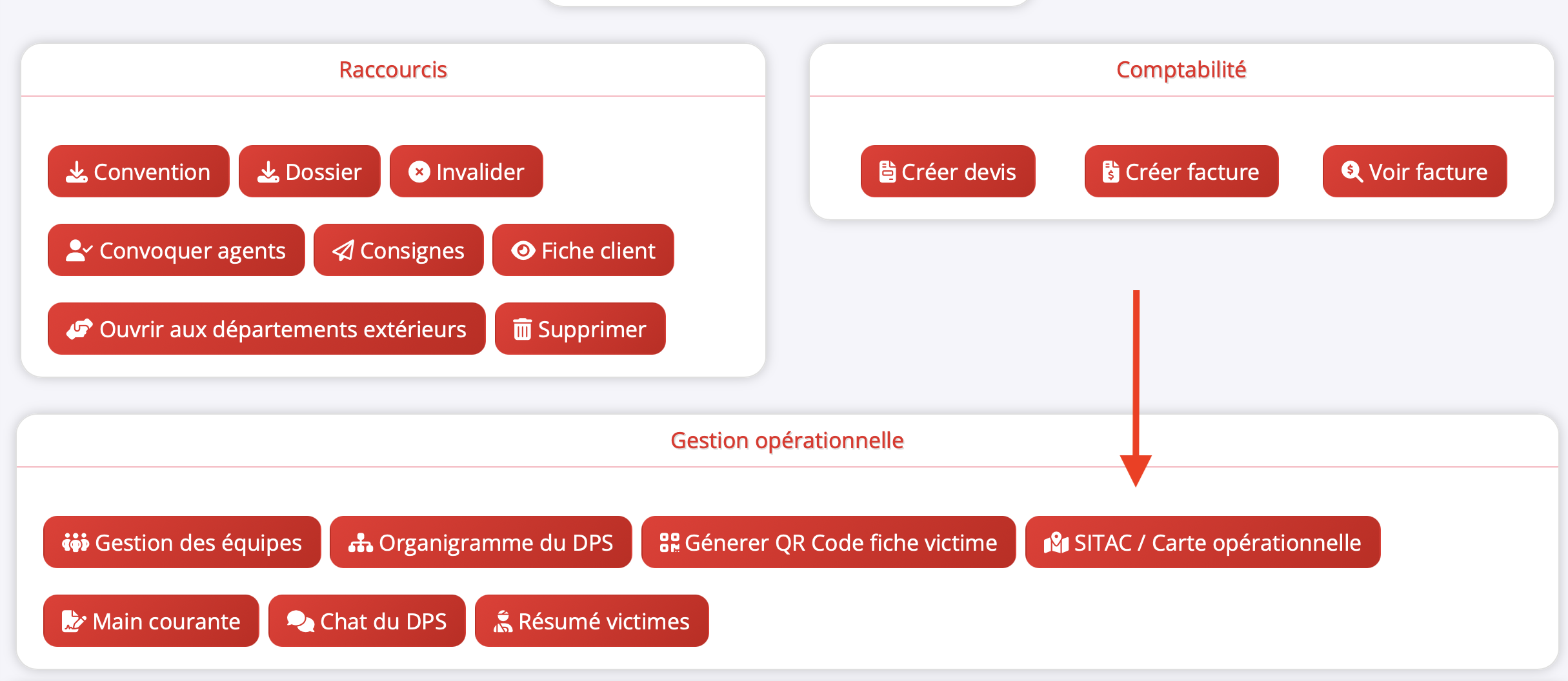1568x681 pixels.
Task: Click the paper plane icon on Consignes
Action: [x=343, y=251]
